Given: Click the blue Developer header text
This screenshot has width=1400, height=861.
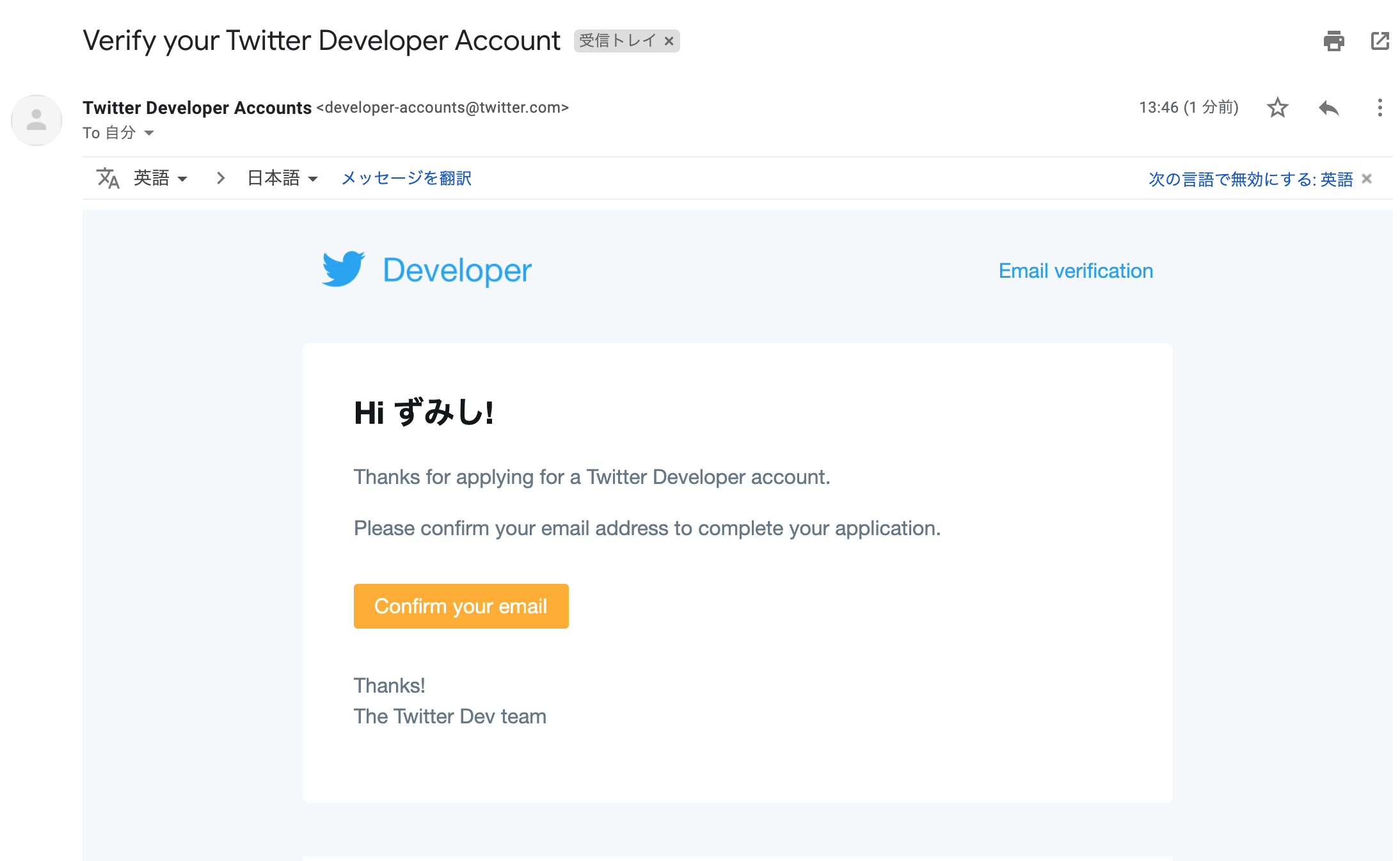Looking at the screenshot, I should tap(457, 271).
